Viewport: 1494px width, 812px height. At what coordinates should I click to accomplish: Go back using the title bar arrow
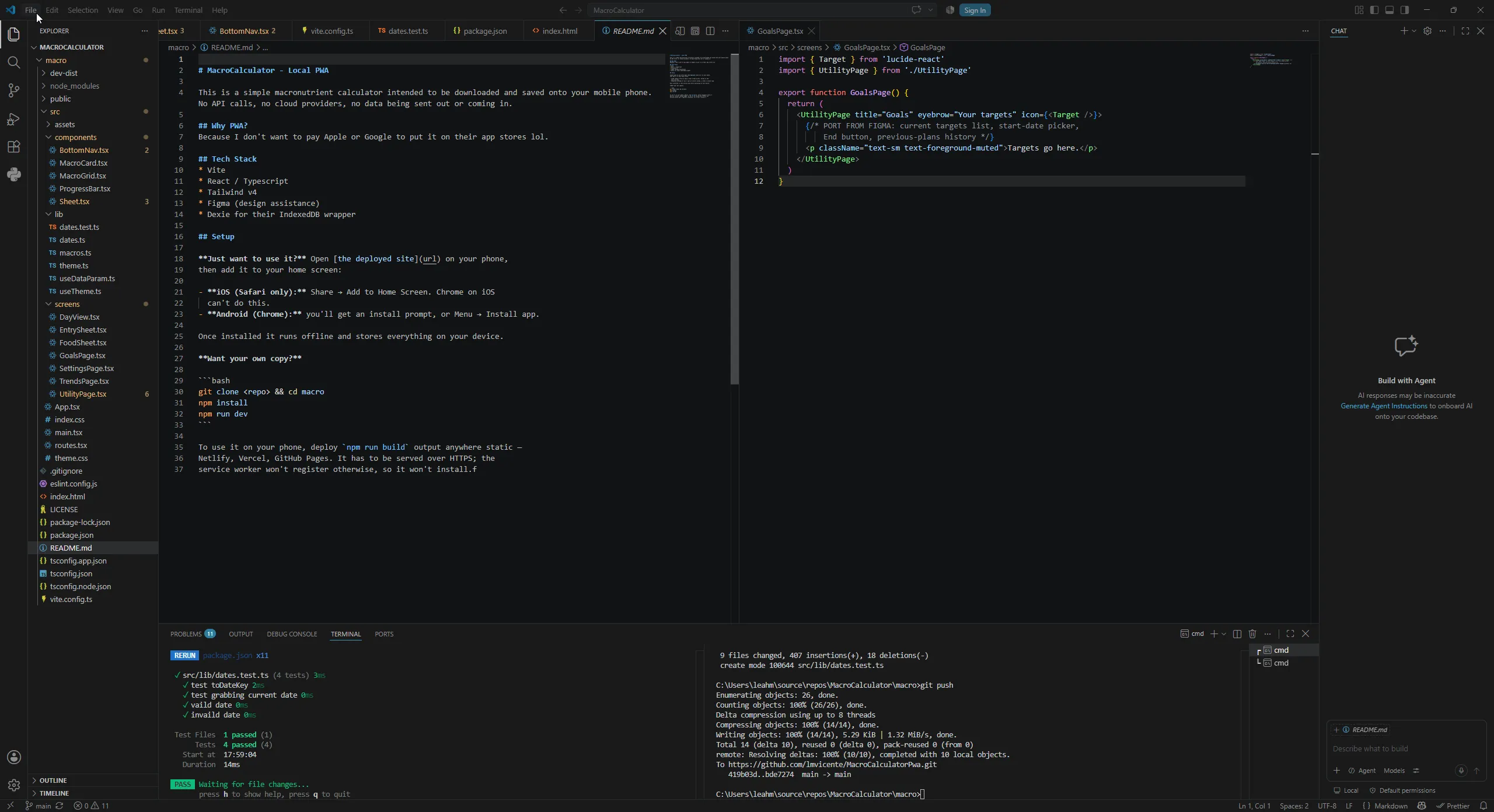tap(563, 10)
